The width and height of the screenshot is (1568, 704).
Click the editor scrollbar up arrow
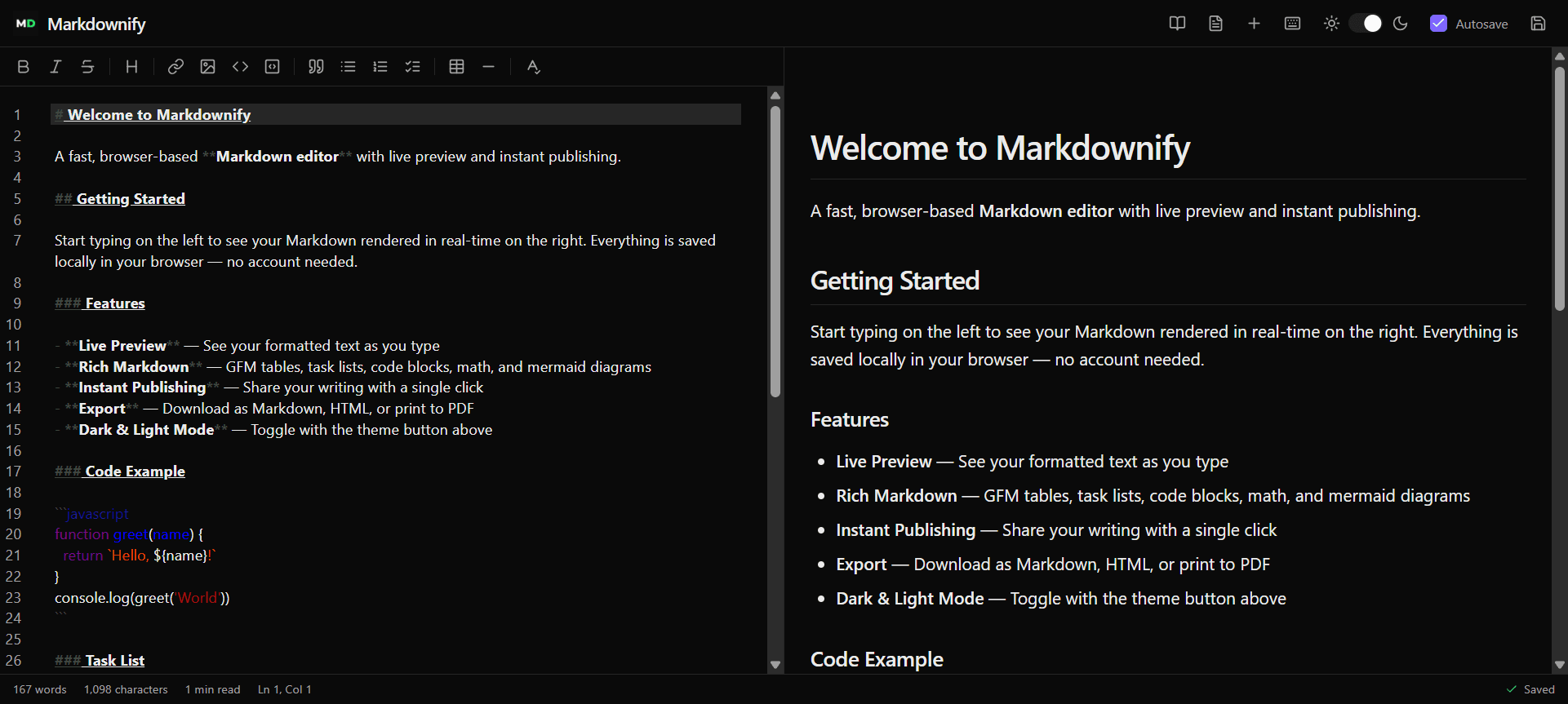[775, 96]
